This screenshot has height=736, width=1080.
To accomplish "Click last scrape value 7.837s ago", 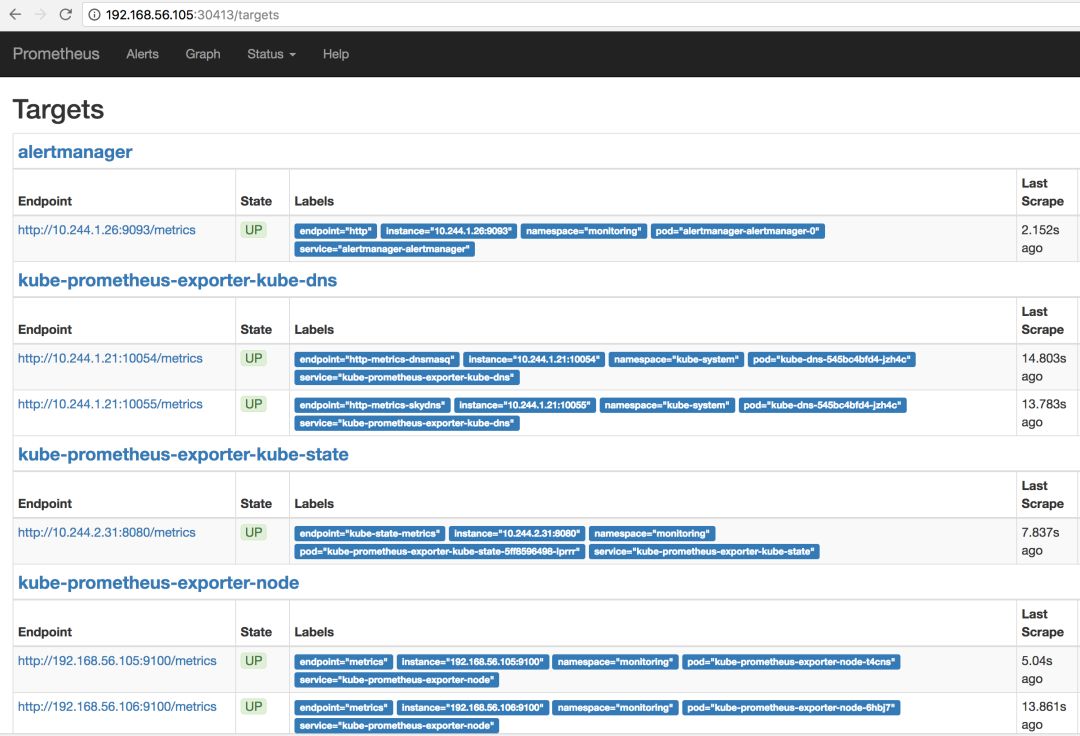I will (x=1040, y=541).
